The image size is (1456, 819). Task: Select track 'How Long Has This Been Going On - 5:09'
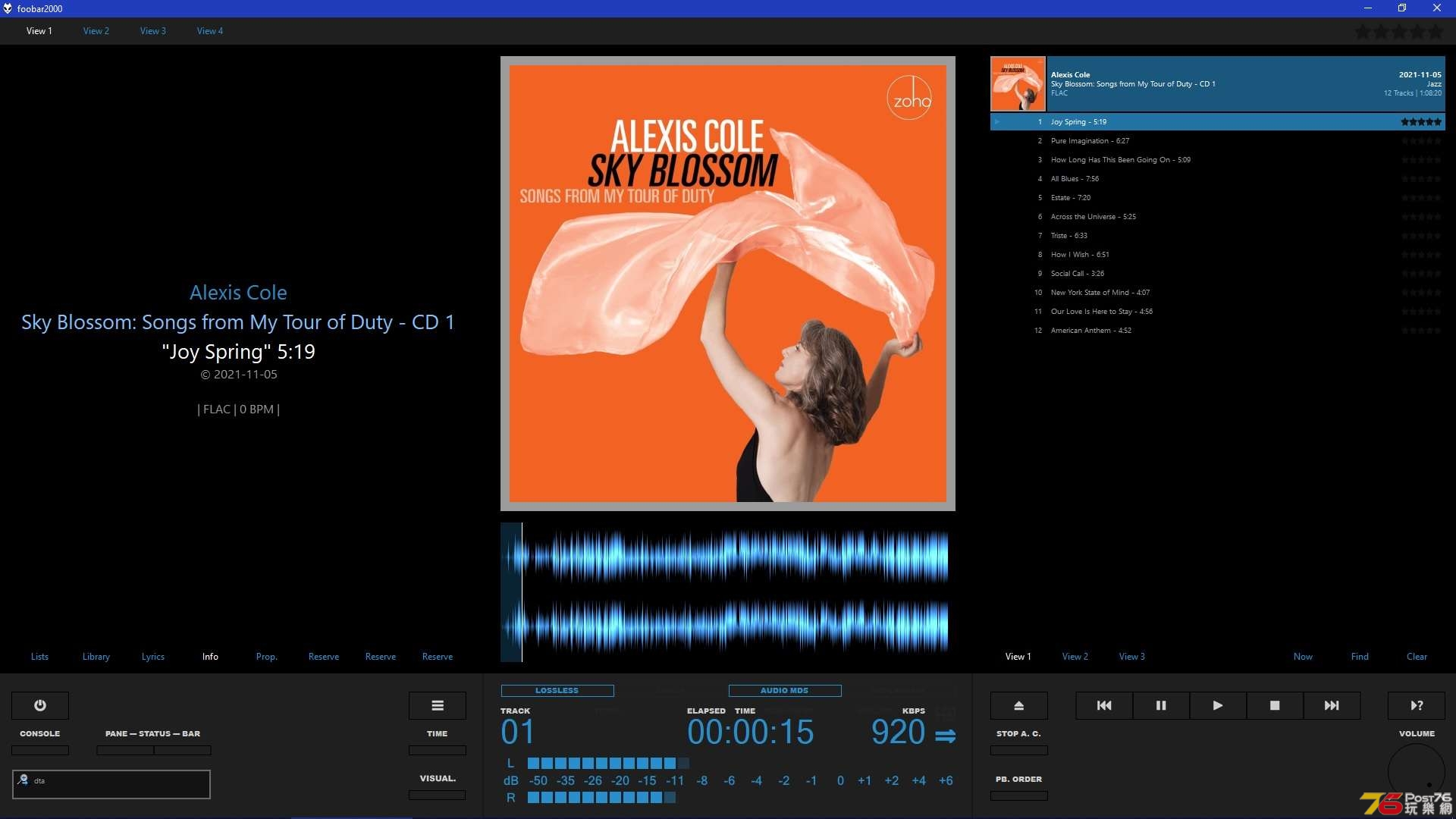[1217, 160]
